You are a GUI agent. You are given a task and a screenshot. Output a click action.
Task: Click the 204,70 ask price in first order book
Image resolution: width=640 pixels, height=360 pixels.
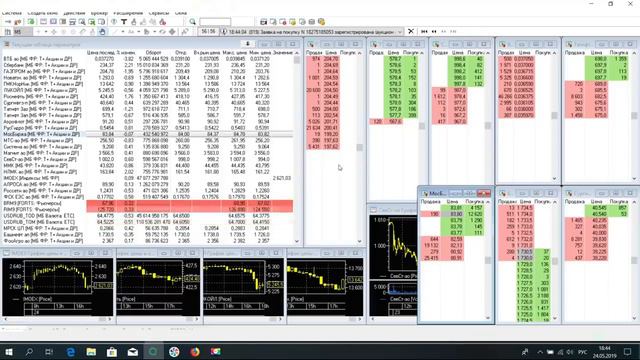pyautogui.click(x=331, y=59)
